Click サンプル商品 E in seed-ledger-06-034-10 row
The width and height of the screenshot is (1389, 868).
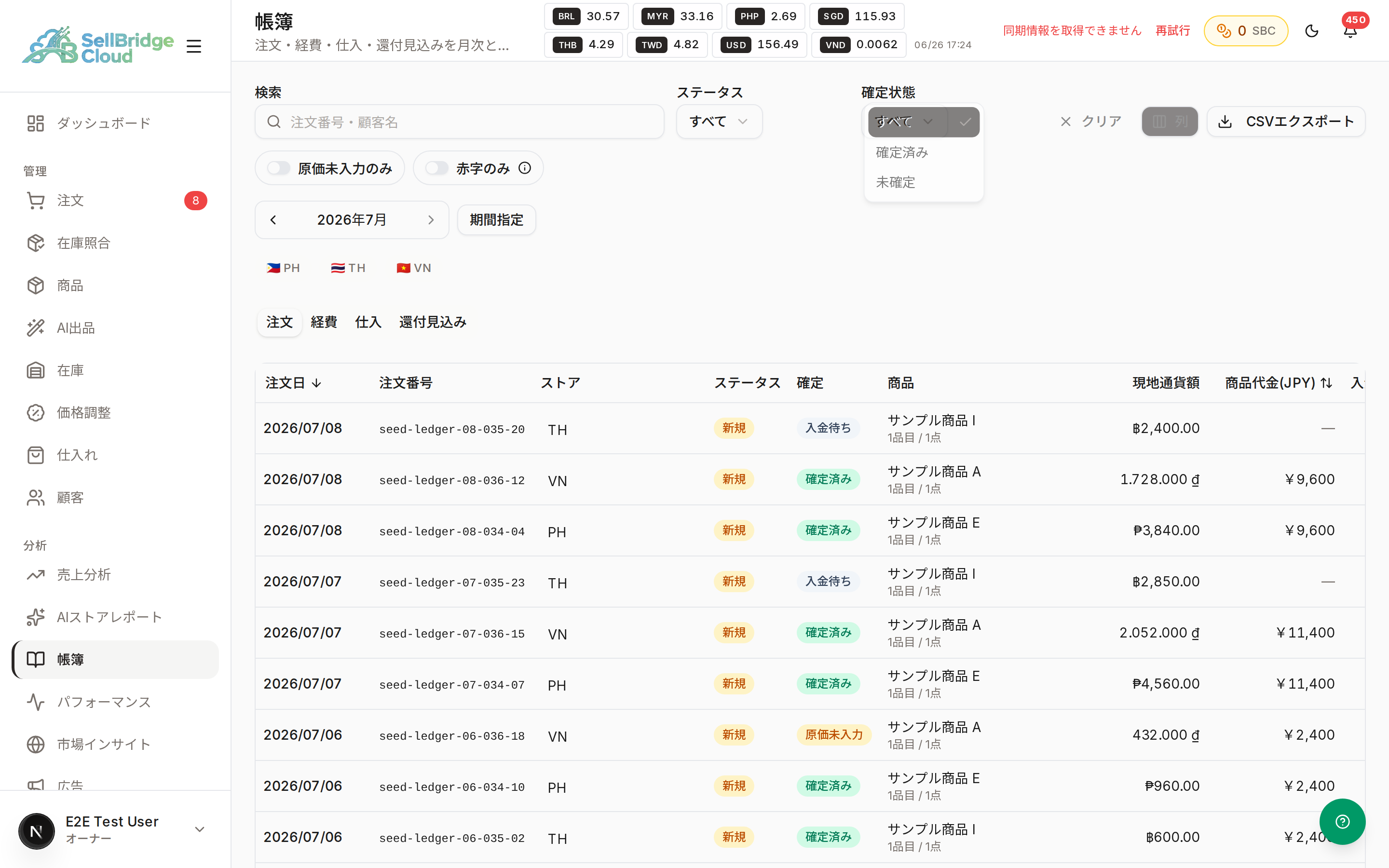point(933,778)
